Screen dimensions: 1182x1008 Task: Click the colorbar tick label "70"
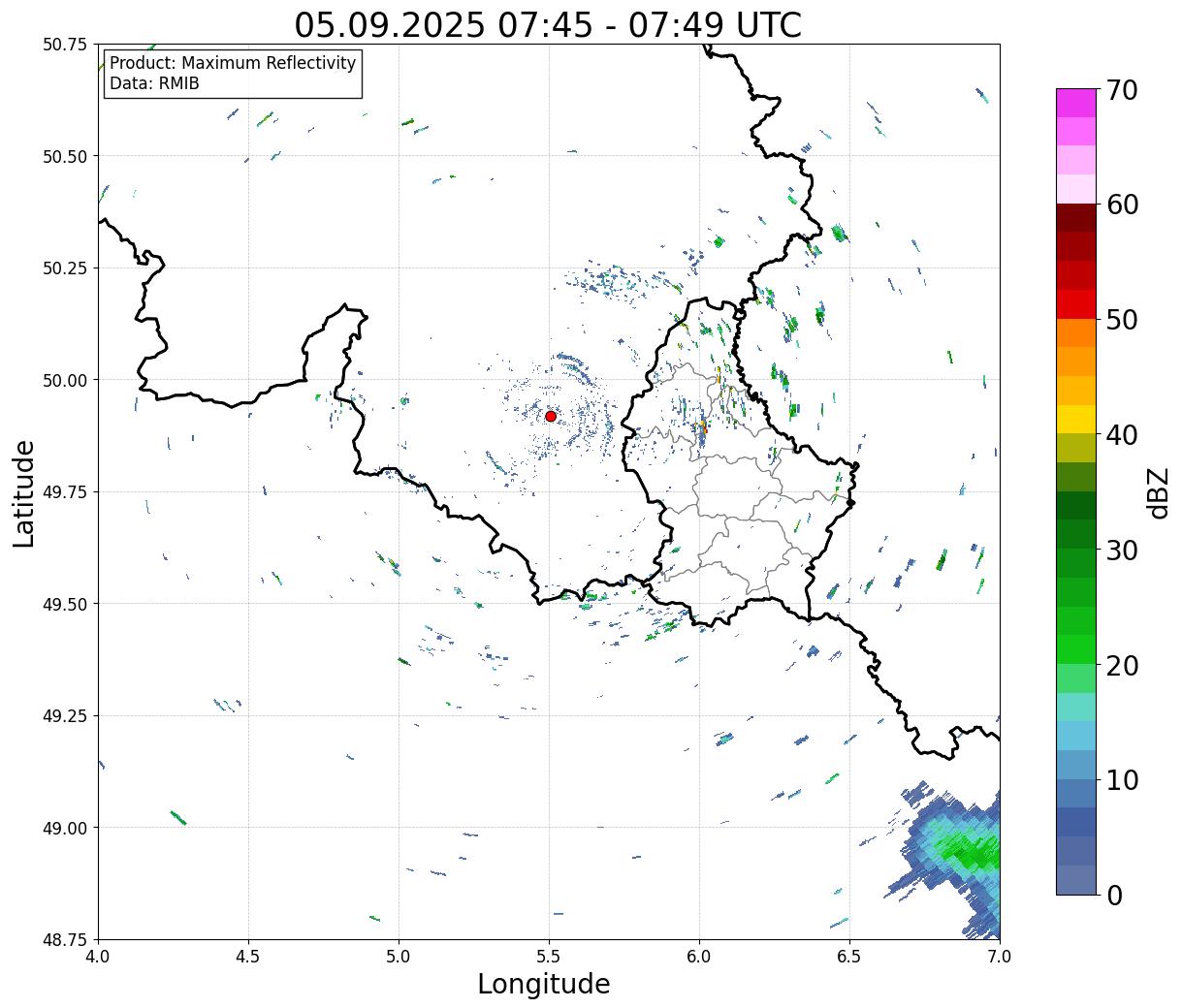pyautogui.click(x=1121, y=90)
